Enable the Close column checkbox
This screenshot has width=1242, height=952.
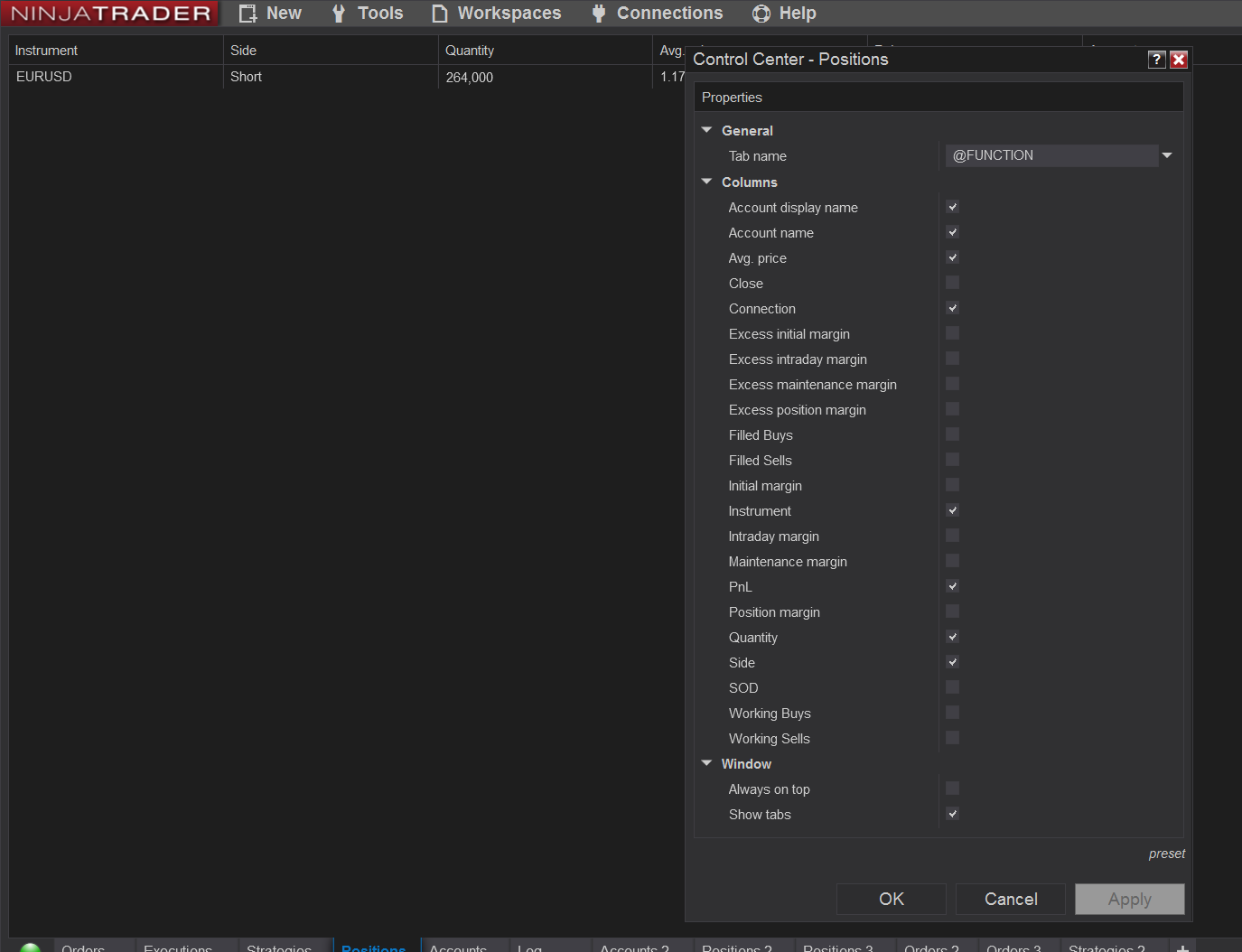(952, 283)
